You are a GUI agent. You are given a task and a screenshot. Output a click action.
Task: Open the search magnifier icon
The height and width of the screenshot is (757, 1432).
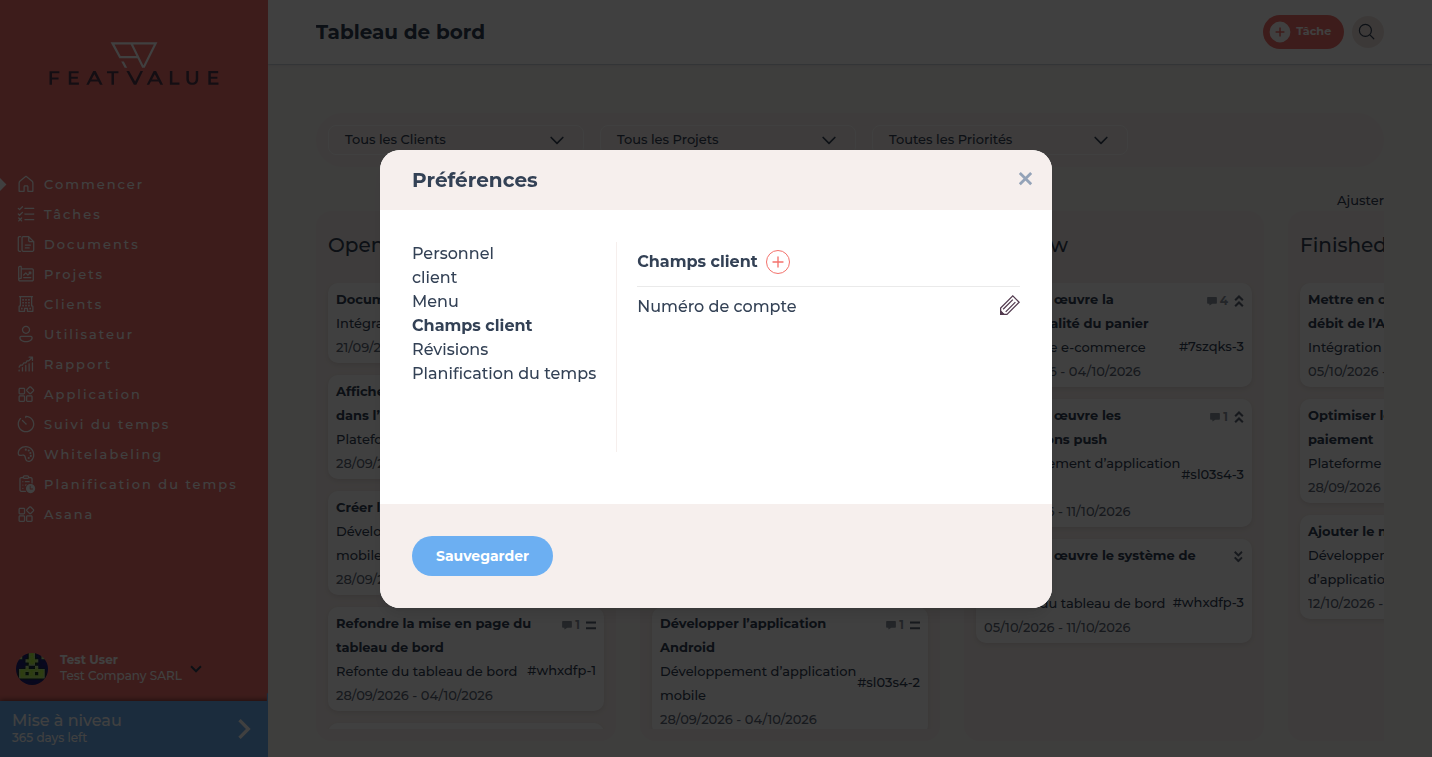coord(1366,32)
